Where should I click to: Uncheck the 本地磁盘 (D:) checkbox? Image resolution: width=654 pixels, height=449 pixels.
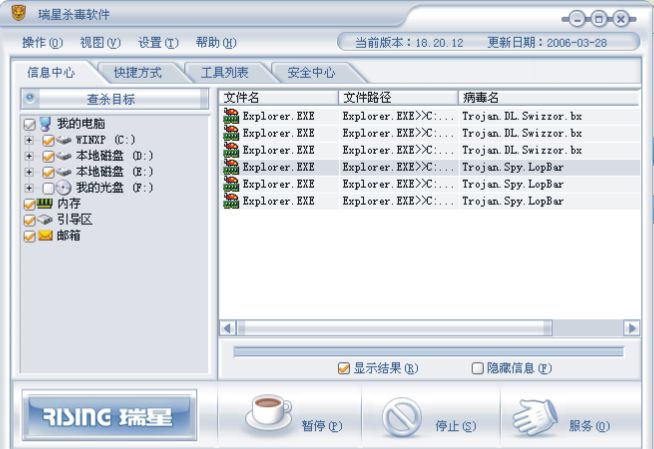48,156
